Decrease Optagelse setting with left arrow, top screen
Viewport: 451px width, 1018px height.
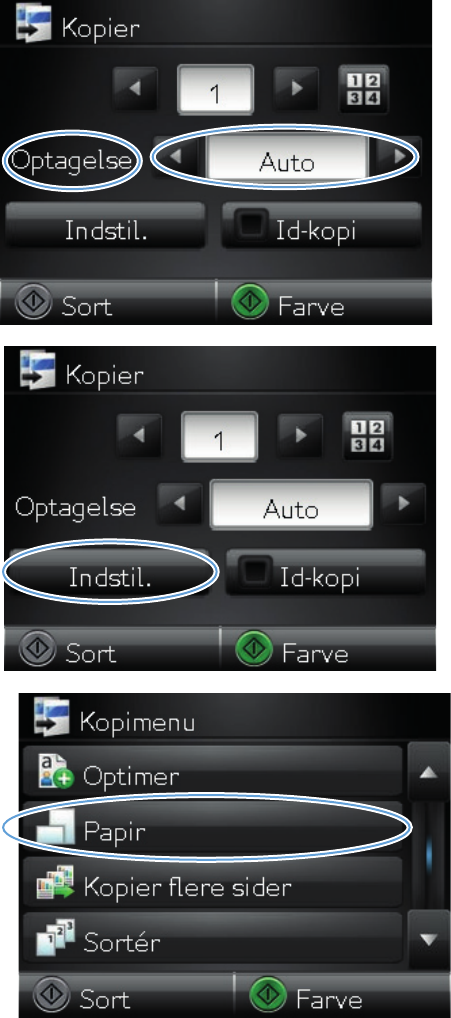tap(177, 156)
